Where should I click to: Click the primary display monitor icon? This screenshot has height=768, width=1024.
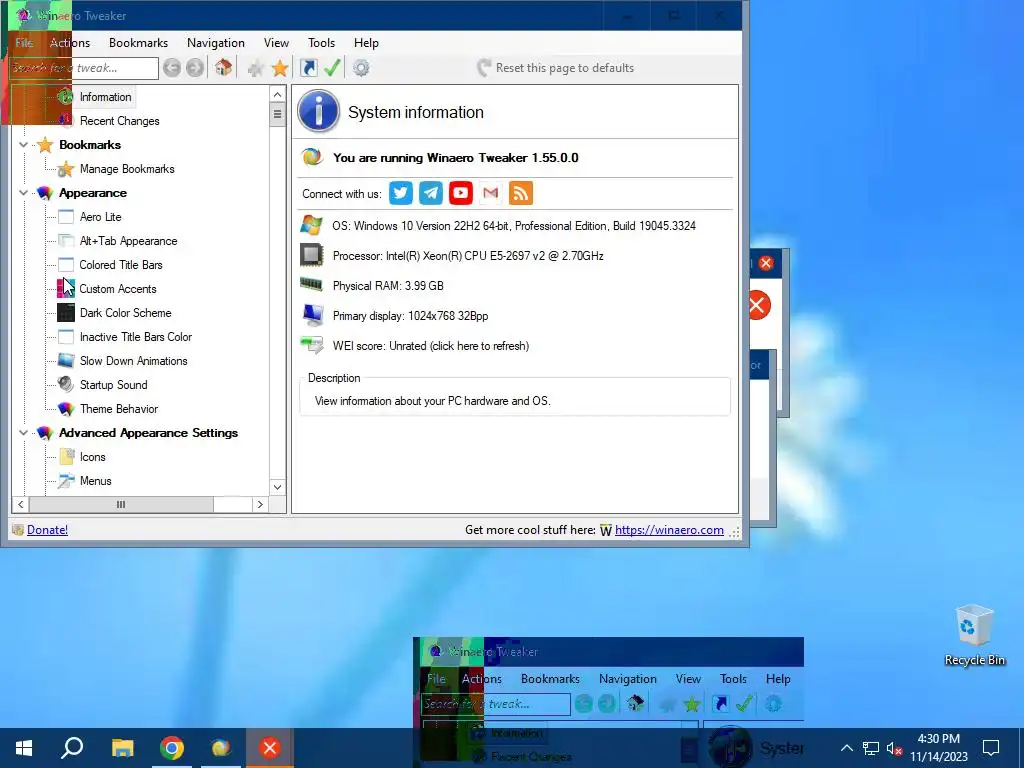point(312,315)
